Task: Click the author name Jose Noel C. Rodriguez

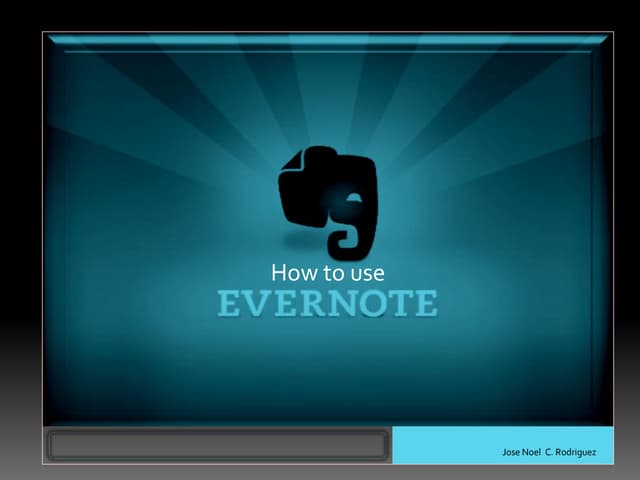Action: pos(549,452)
